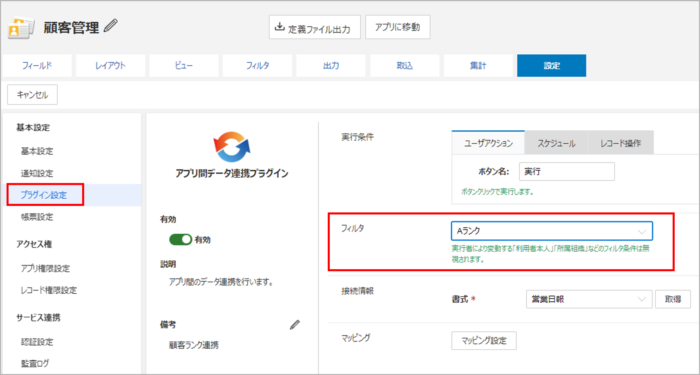Switch to the レコード操作 execution tab

click(x=621, y=143)
